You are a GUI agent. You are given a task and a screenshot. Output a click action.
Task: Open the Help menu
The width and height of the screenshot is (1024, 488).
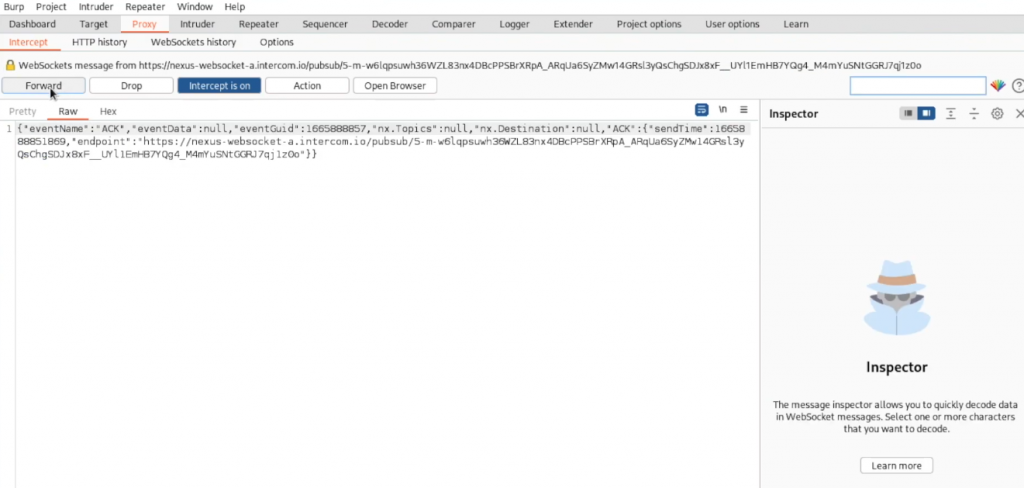tap(234, 7)
